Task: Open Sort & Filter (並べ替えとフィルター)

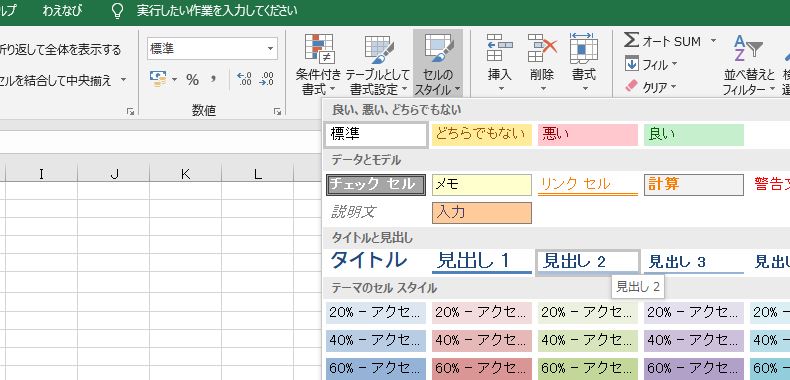Action: pos(749,66)
